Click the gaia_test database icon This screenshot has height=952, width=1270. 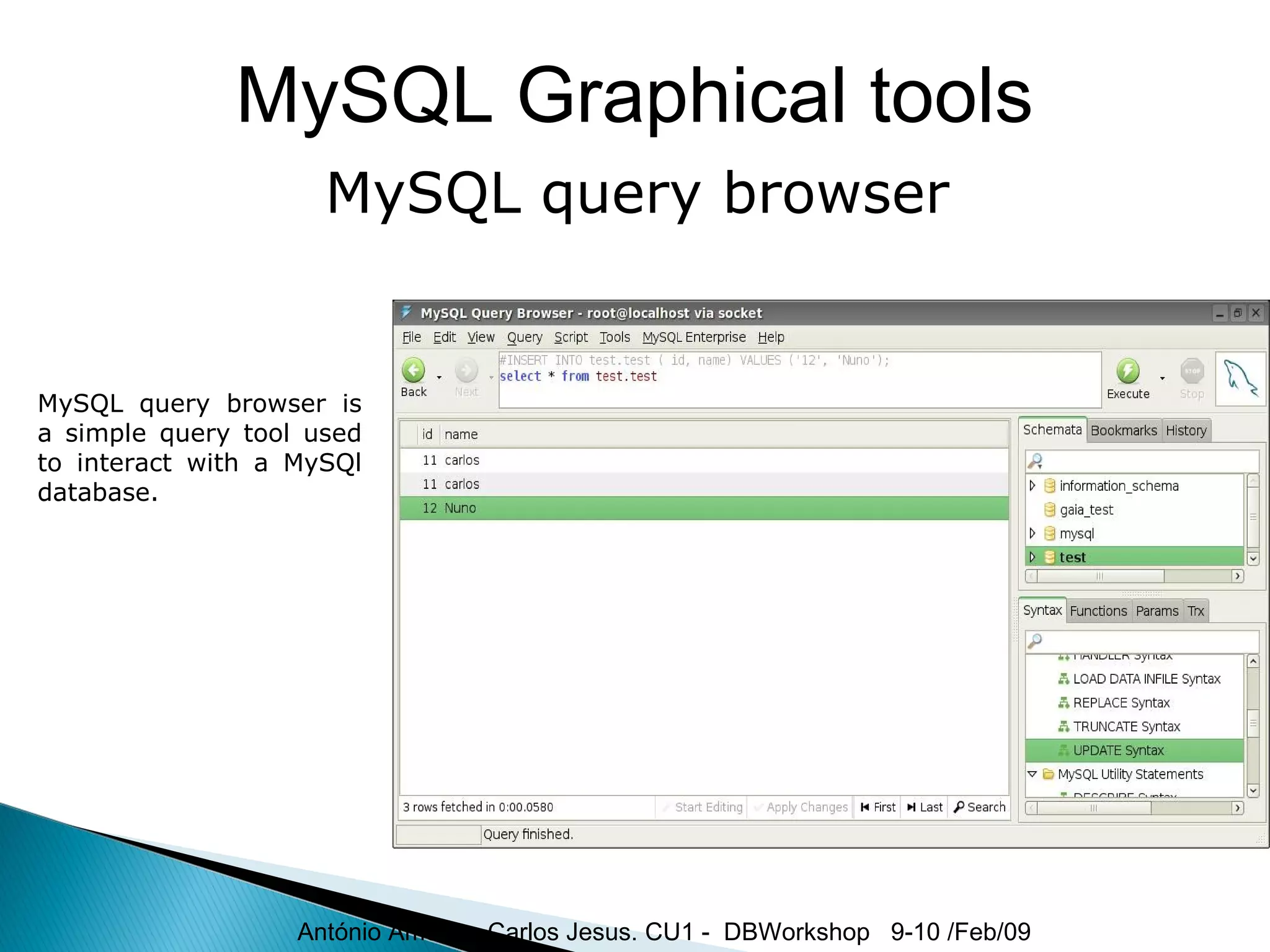click(1050, 509)
